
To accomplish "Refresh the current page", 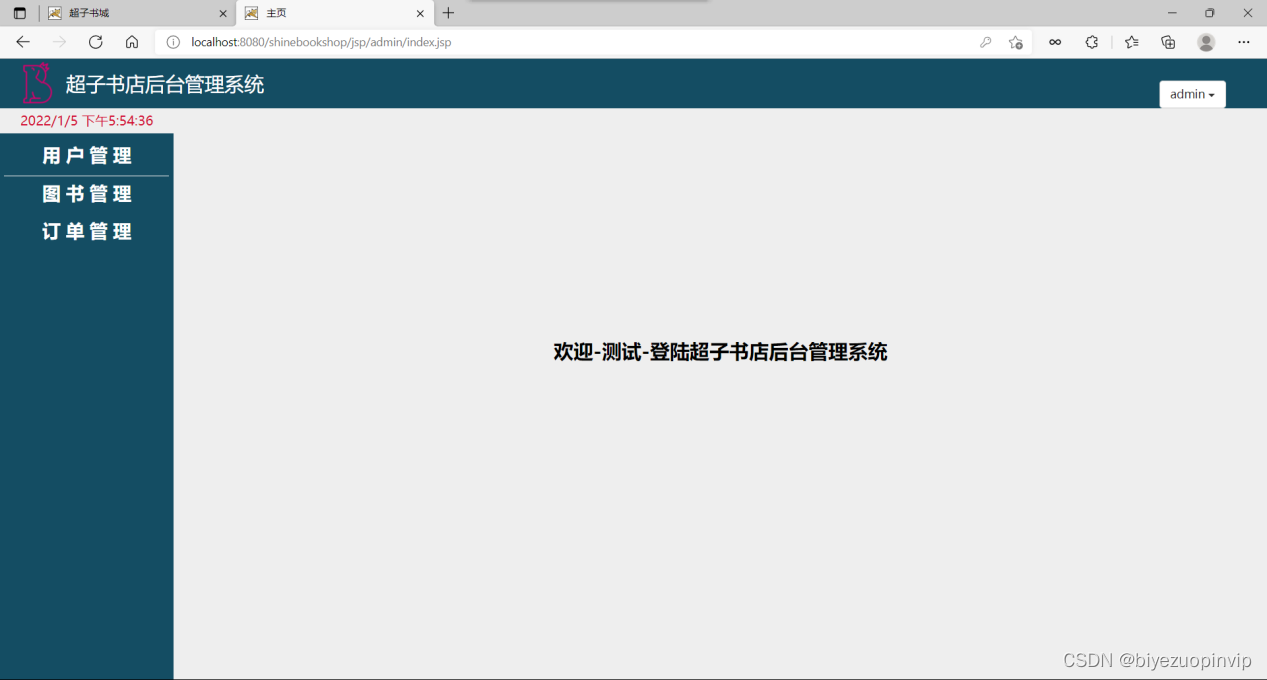I will [x=96, y=42].
